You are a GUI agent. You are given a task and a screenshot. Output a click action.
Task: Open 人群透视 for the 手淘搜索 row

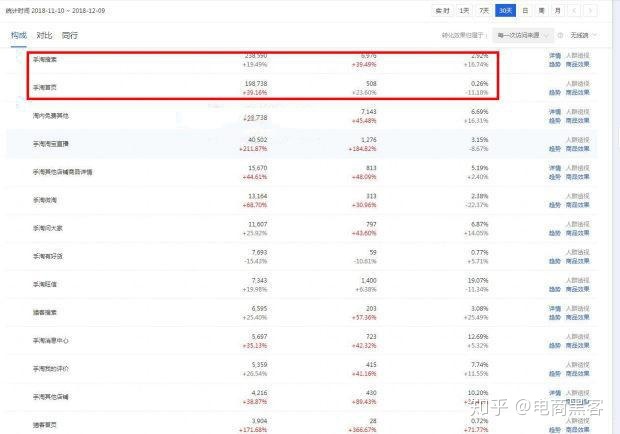click(577, 56)
